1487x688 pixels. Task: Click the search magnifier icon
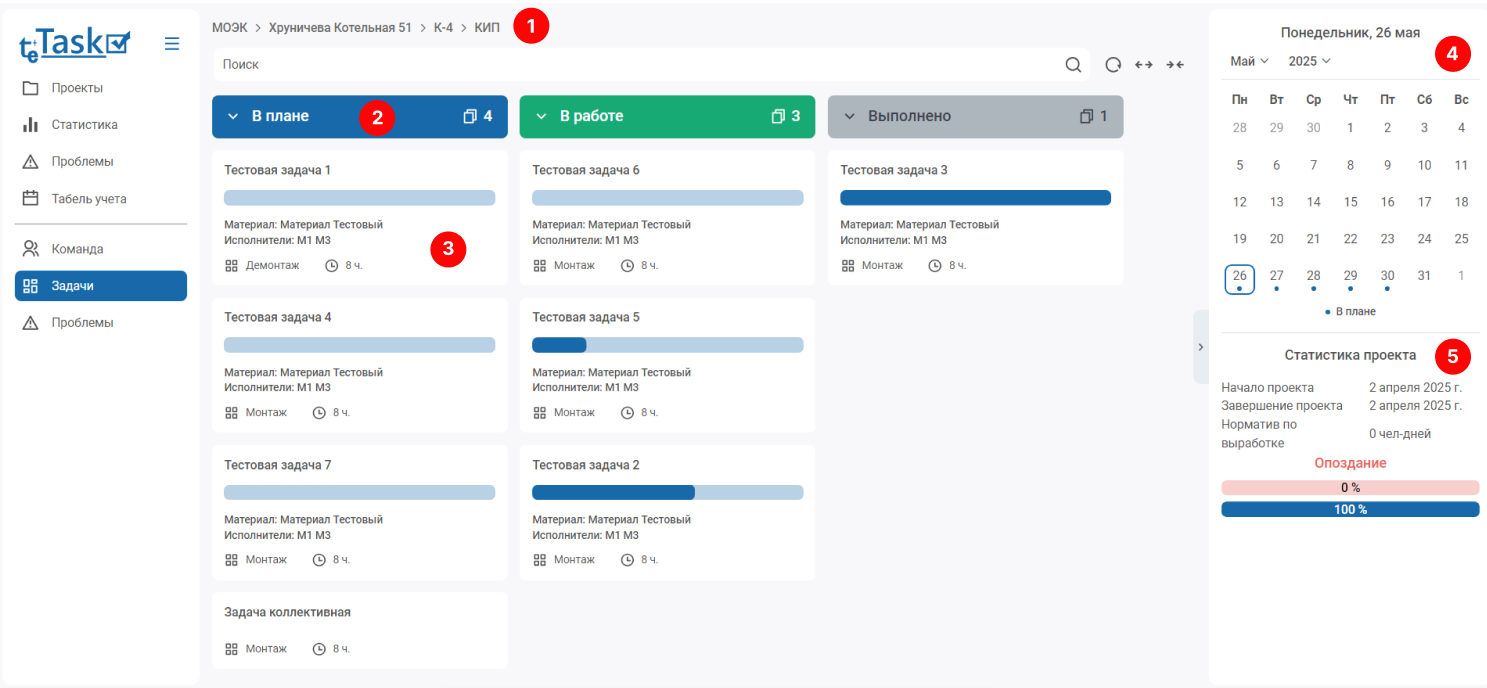1073,65
